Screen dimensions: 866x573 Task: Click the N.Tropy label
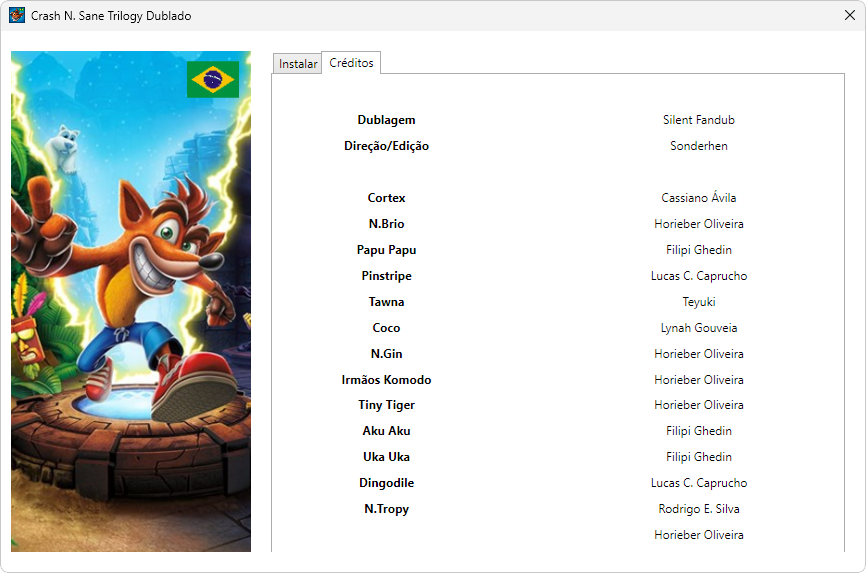pos(386,509)
